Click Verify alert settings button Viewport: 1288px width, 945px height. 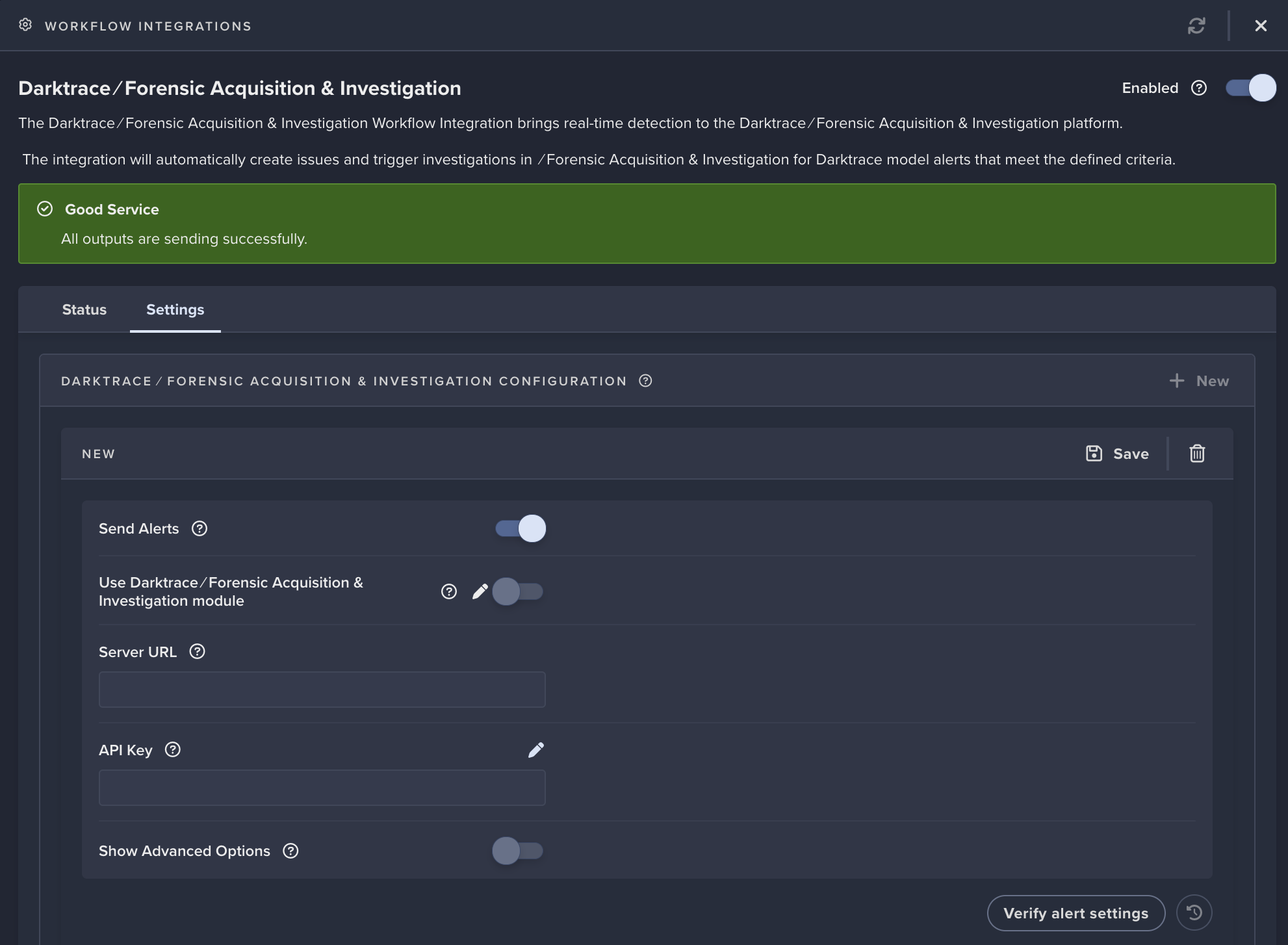tap(1075, 913)
